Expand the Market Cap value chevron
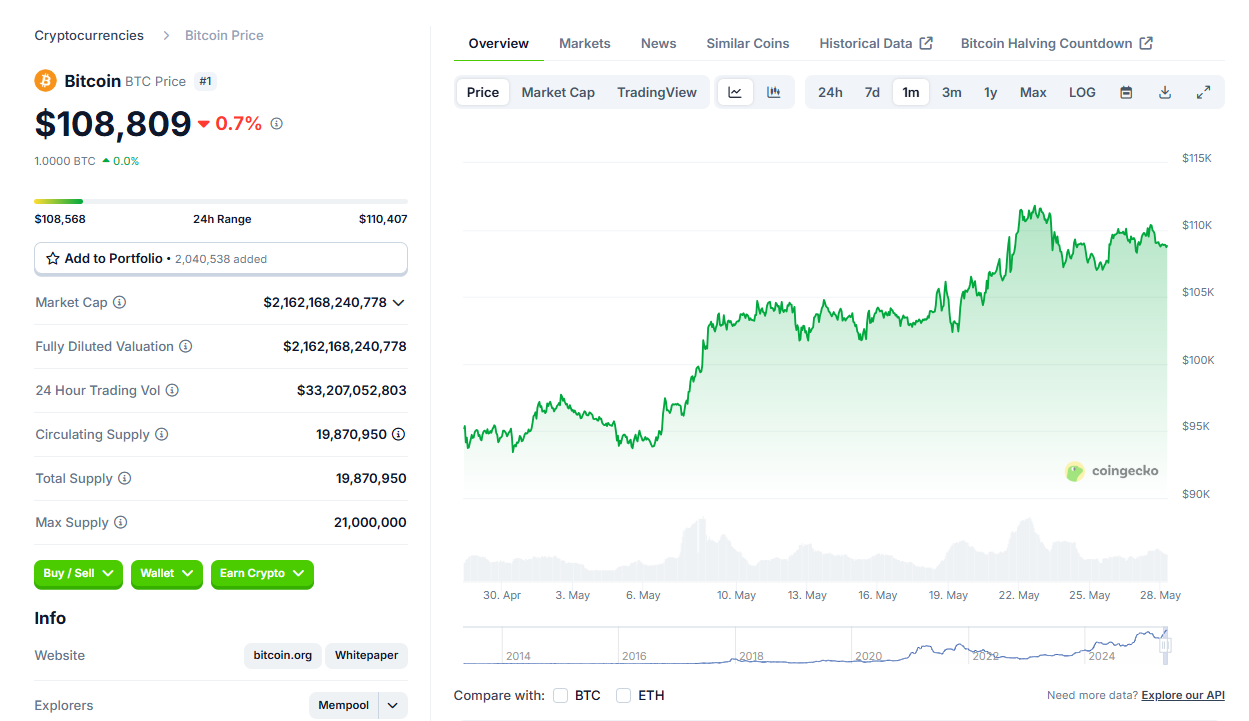The height and width of the screenshot is (721, 1249). click(399, 302)
